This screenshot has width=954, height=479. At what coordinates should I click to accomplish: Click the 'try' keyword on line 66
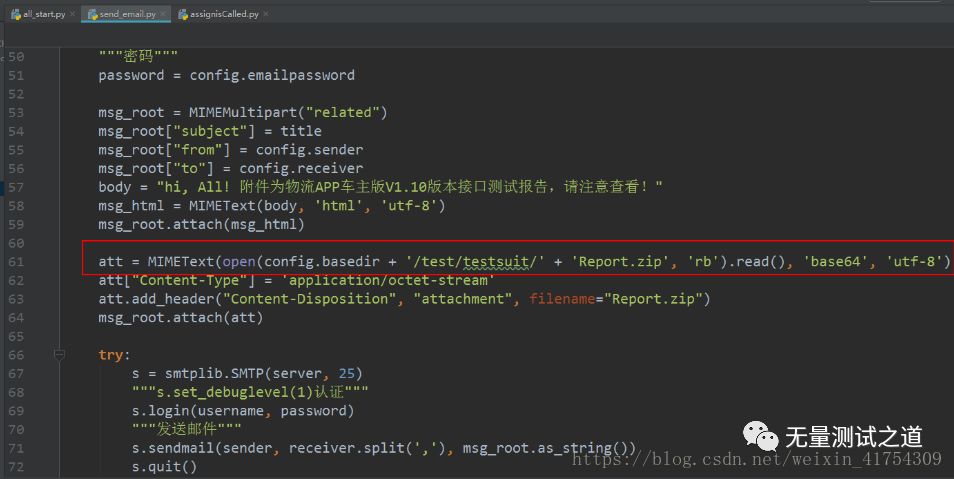click(x=111, y=355)
